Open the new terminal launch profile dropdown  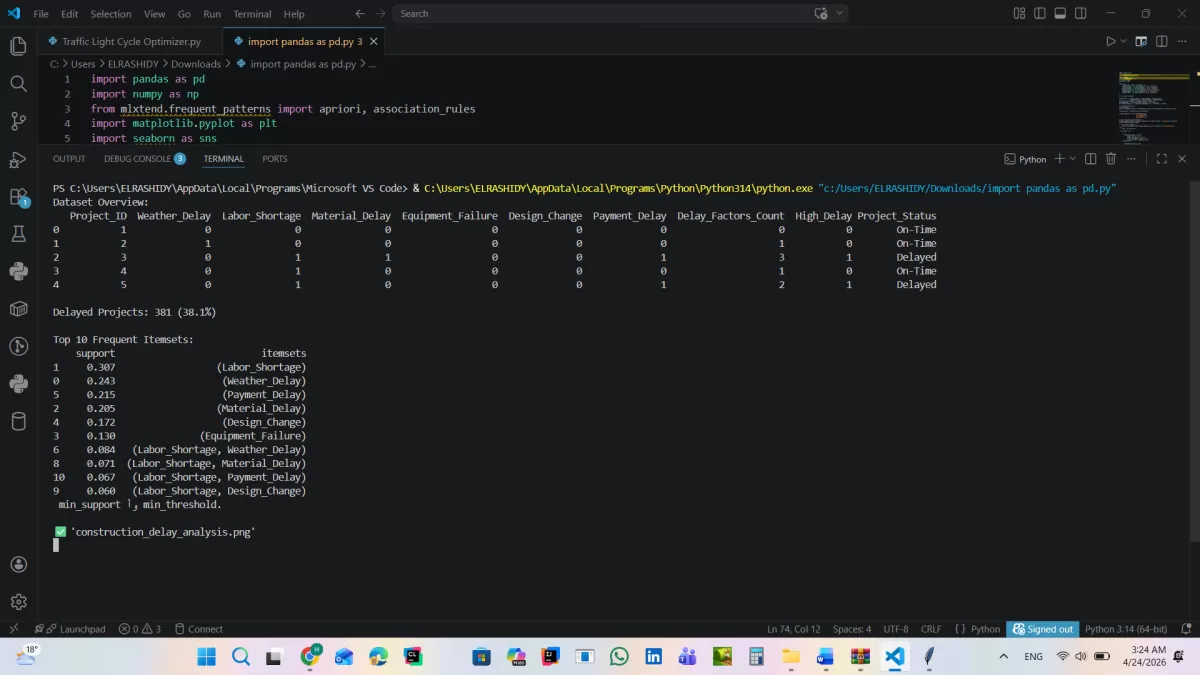1074,159
